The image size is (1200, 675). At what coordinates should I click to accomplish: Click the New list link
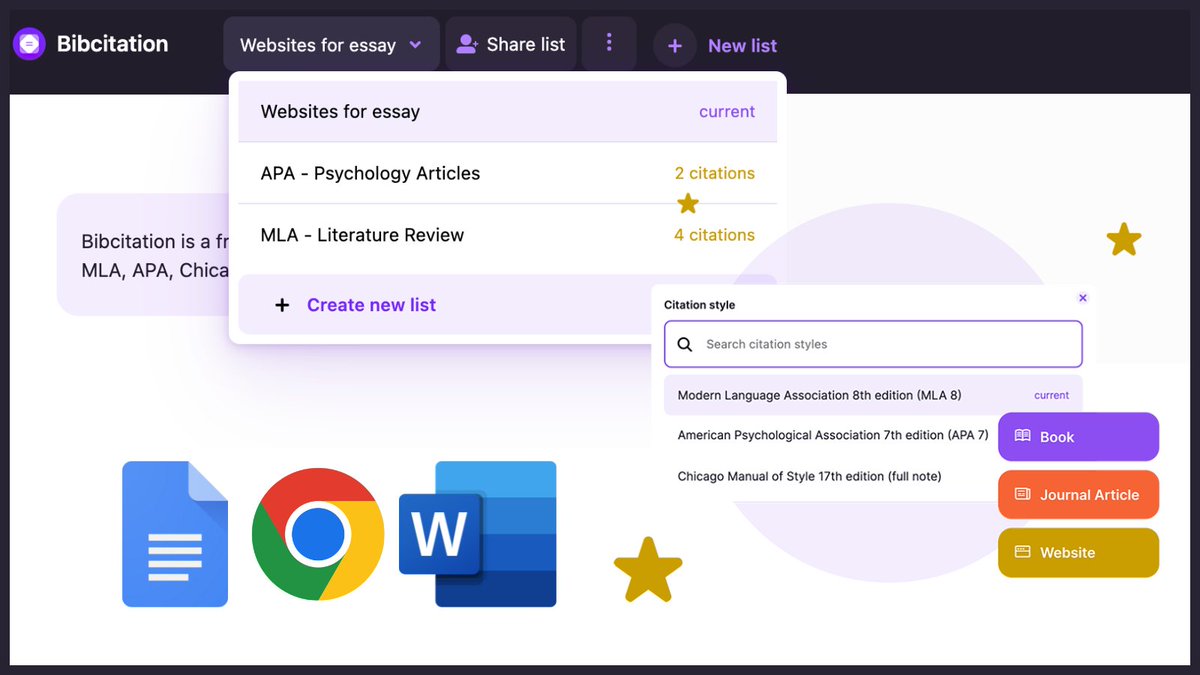742,46
